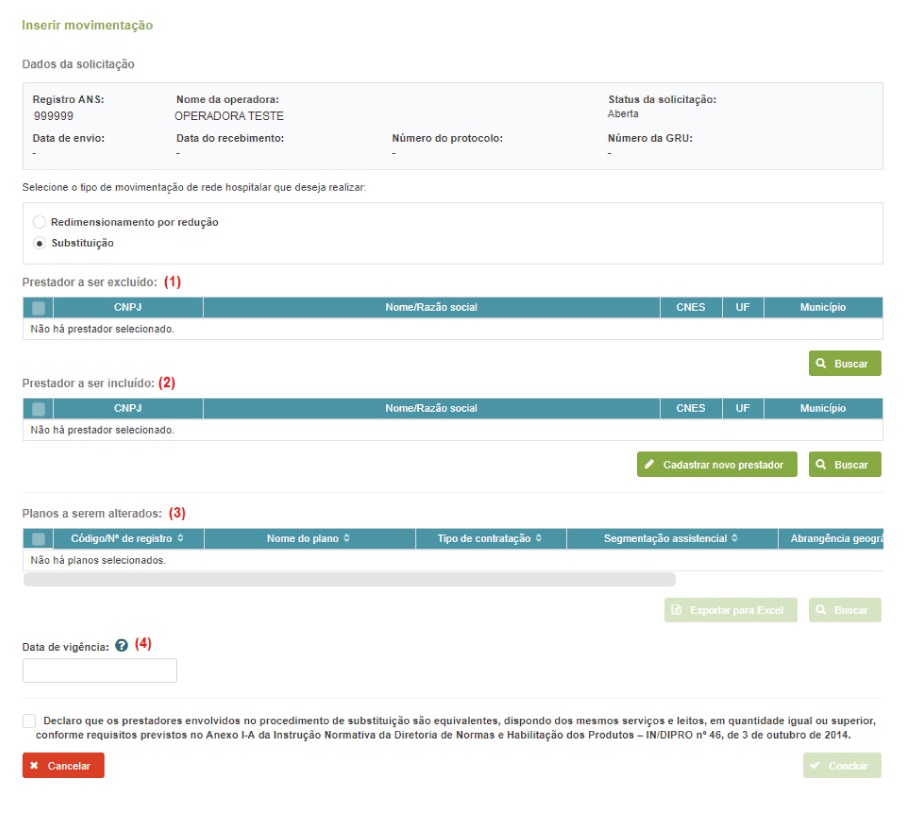Screen dimensions: 907x817
Task: Click the Data de vigência input field
Action: pyautogui.click(x=100, y=671)
